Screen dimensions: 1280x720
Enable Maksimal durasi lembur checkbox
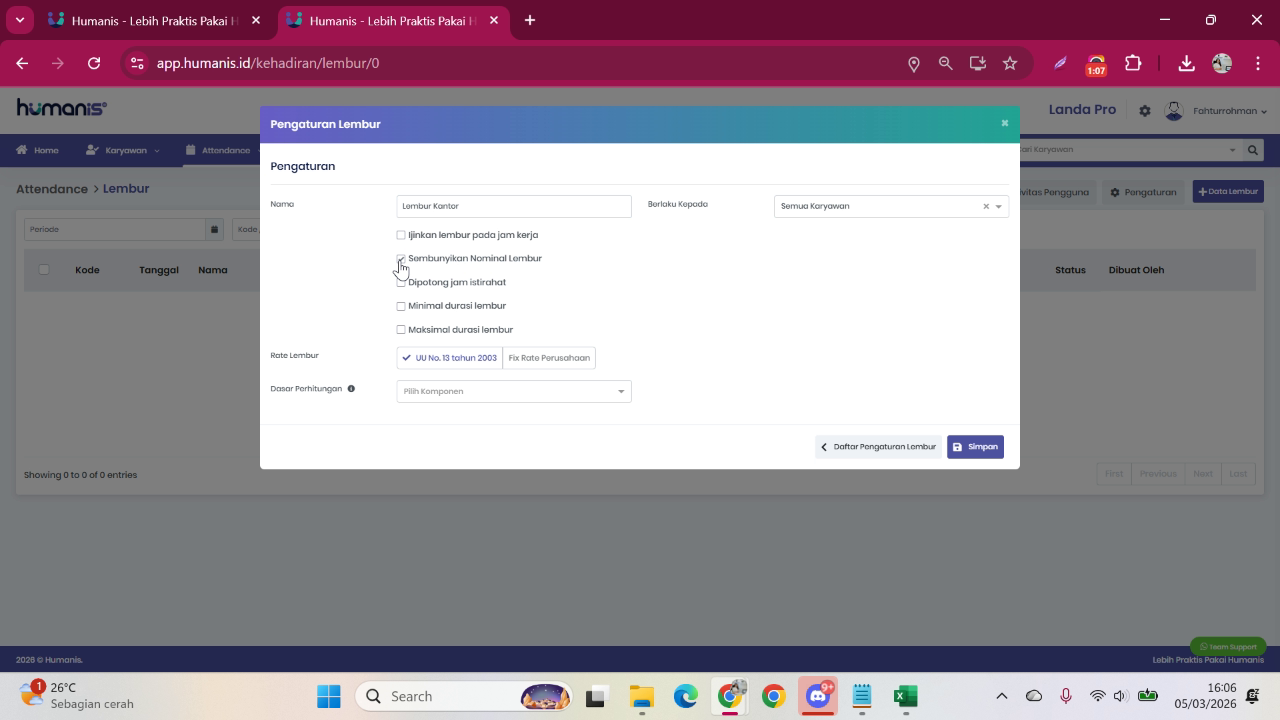[401, 330]
